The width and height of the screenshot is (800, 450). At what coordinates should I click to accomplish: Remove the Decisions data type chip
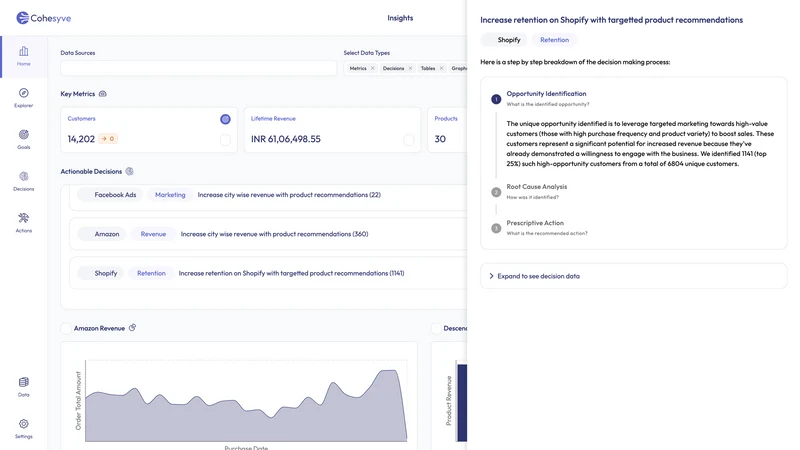[x=410, y=68]
